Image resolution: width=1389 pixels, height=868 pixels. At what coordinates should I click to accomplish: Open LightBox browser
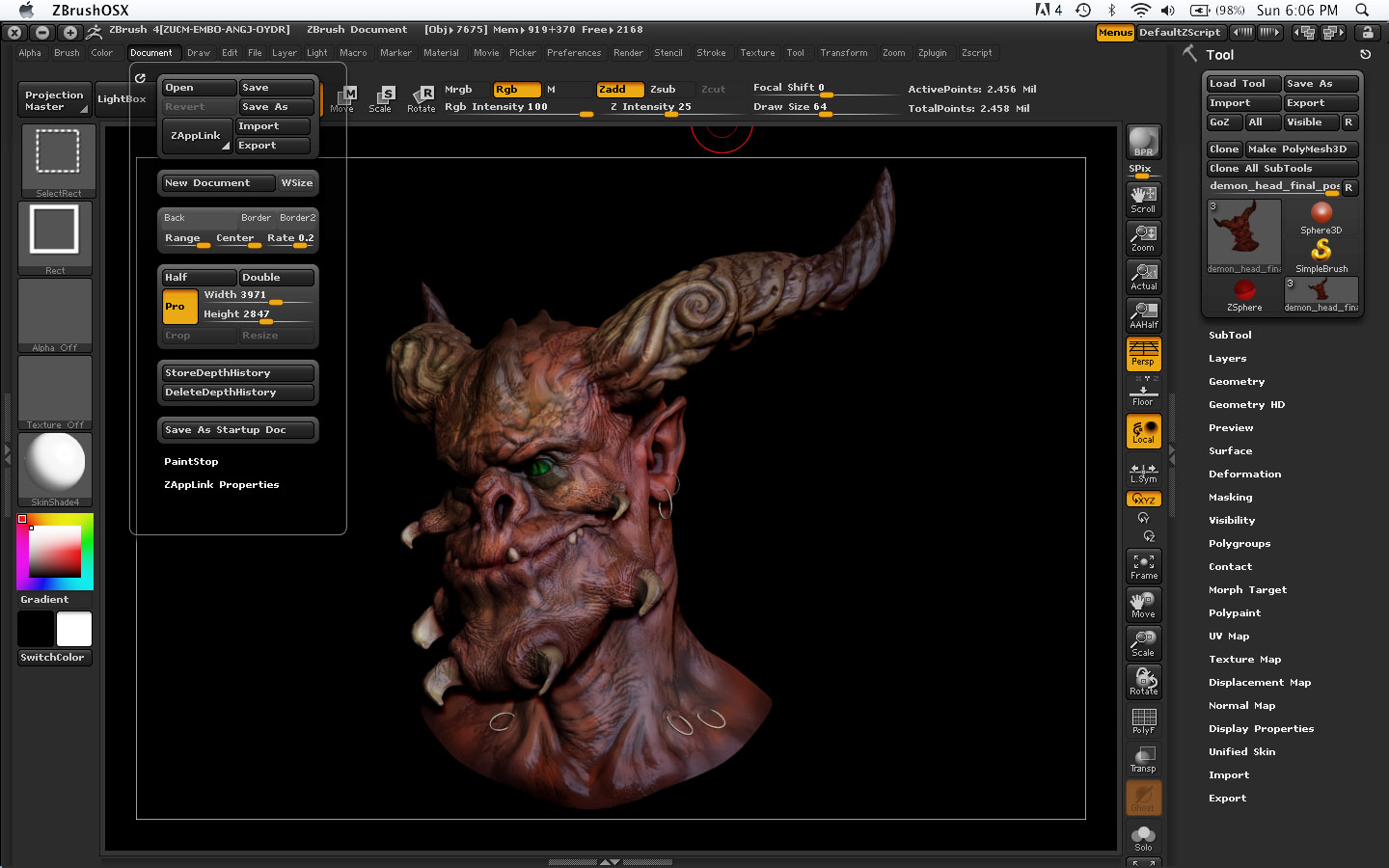122,98
